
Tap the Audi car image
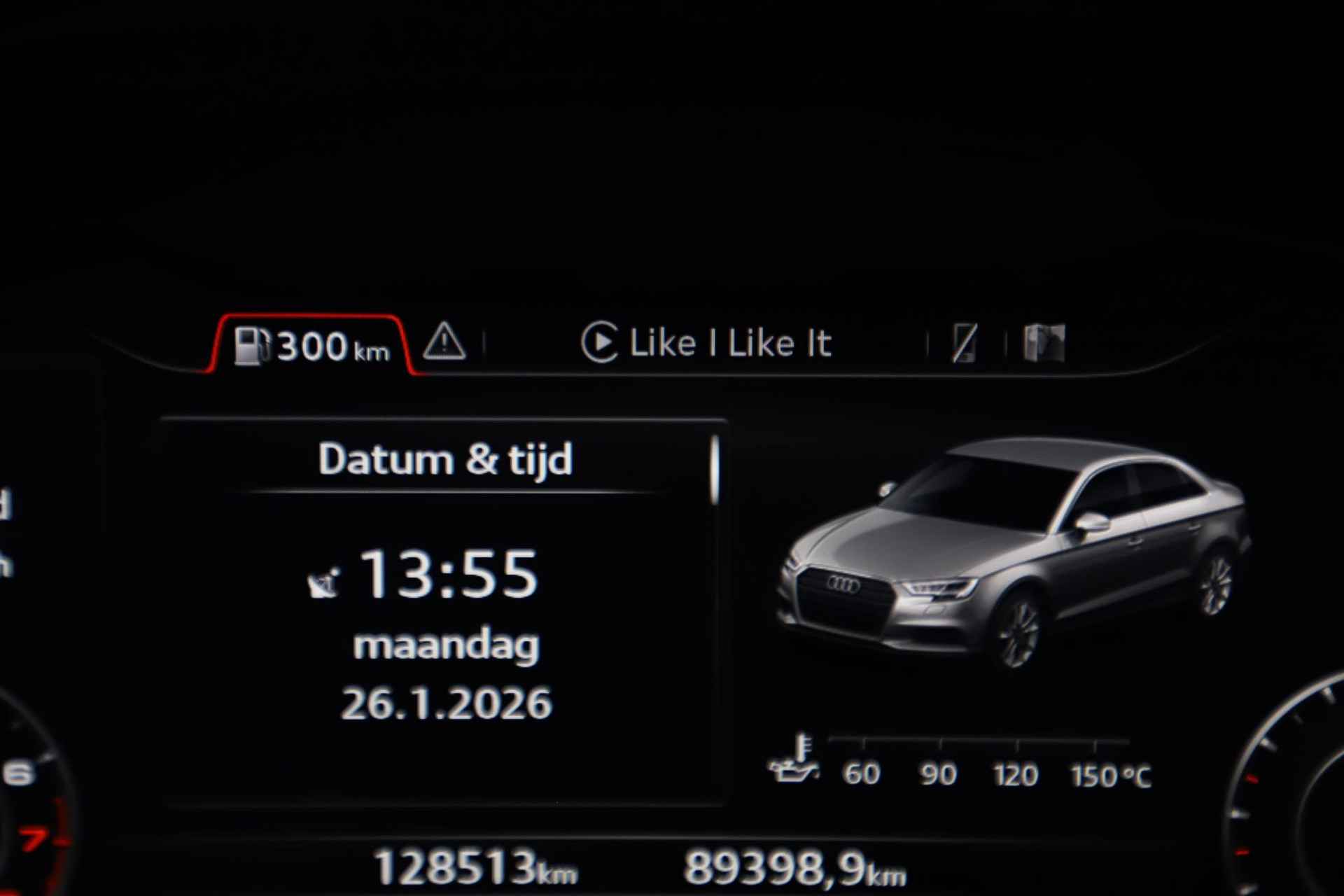pos(1013,552)
